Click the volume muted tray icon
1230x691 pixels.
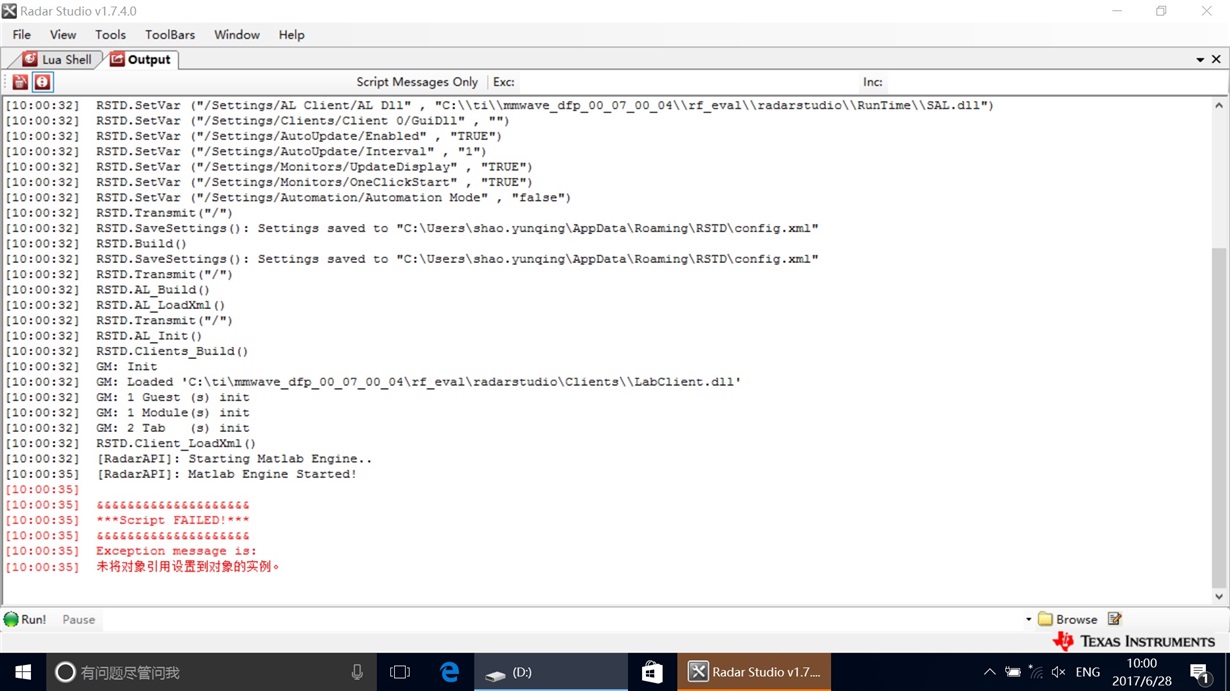click(1059, 672)
